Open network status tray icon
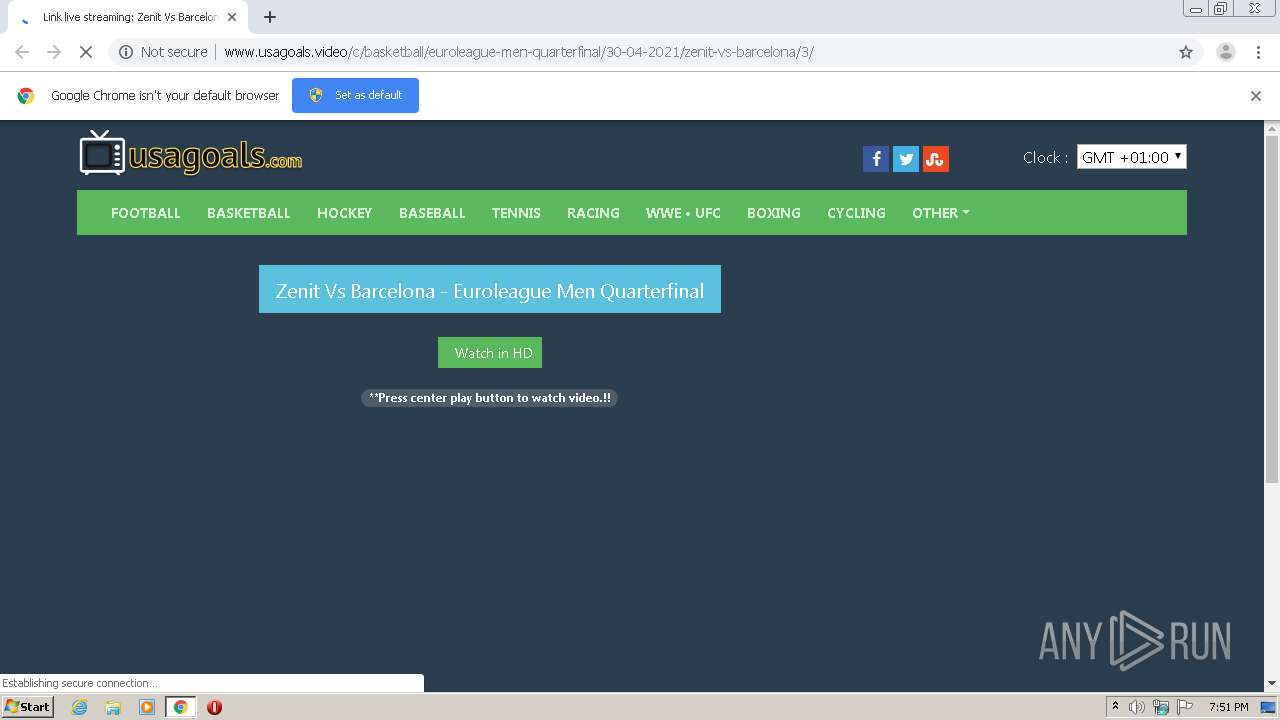Image resolution: width=1280 pixels, height=720 pixels. point(1161,707)
